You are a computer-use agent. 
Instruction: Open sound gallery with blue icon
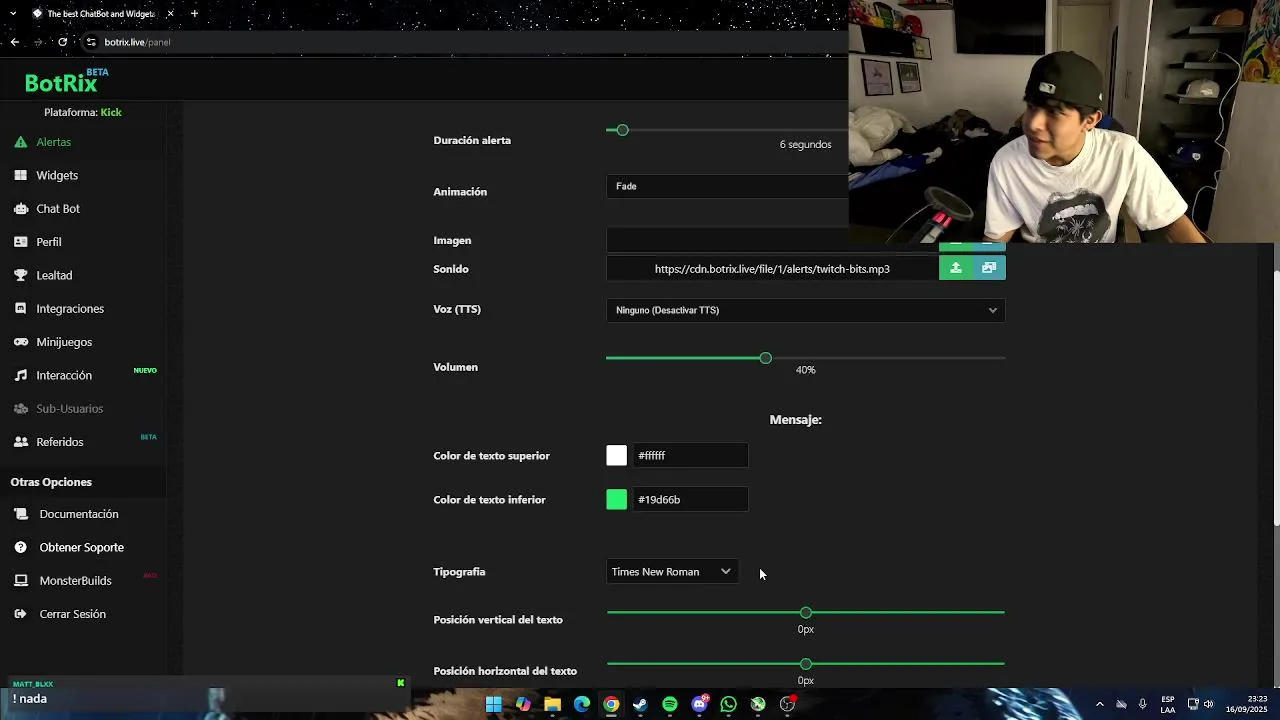pos(989,268)
